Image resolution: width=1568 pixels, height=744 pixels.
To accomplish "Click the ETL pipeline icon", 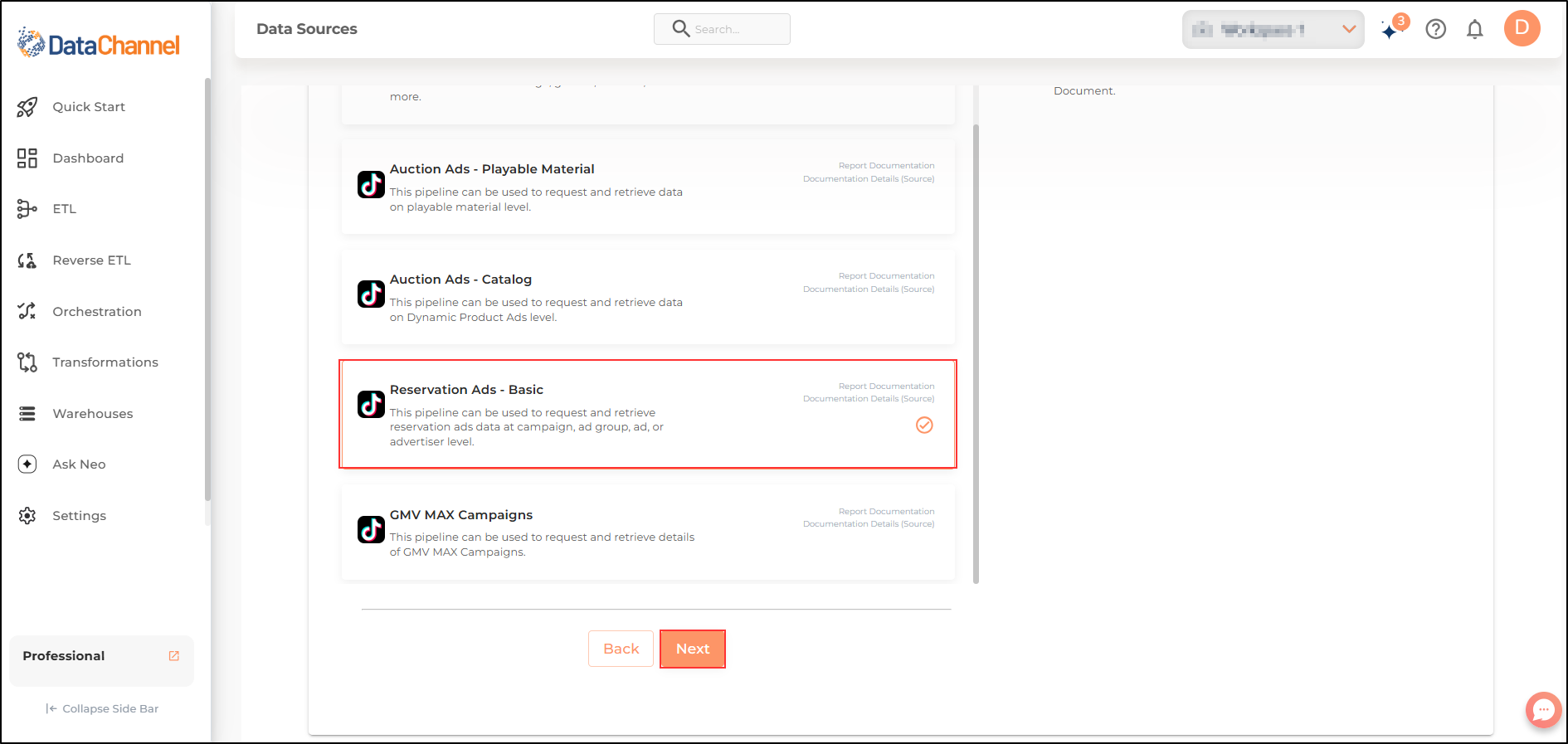I will point(27,209).
